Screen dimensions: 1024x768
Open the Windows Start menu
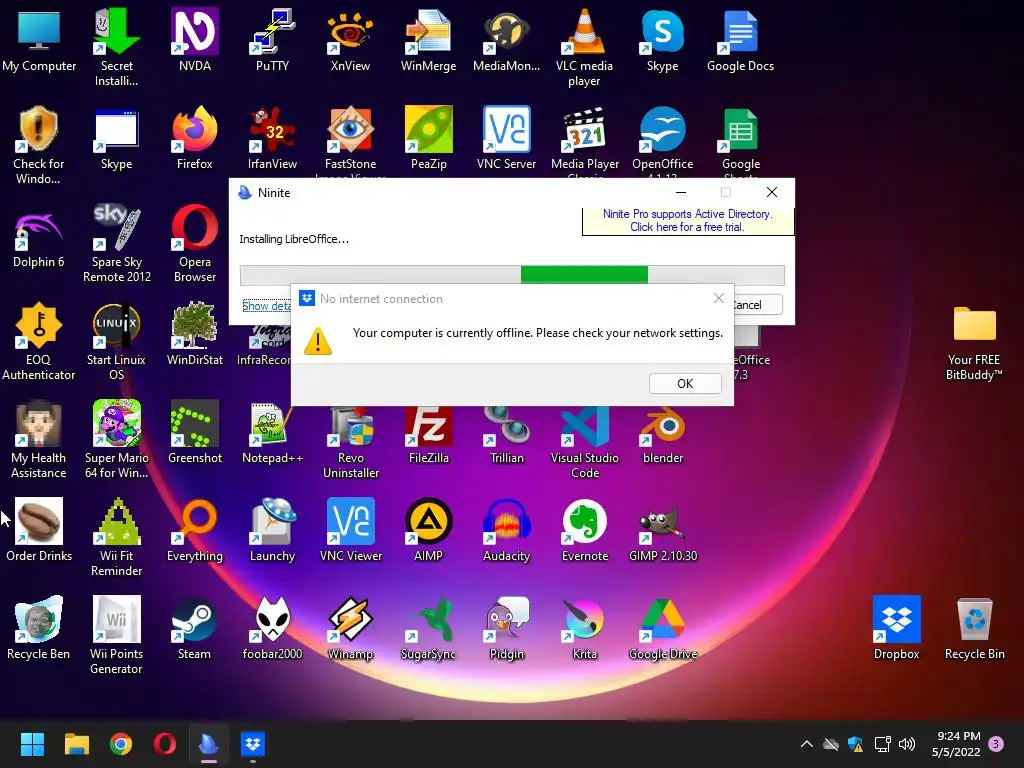(32, 744)
